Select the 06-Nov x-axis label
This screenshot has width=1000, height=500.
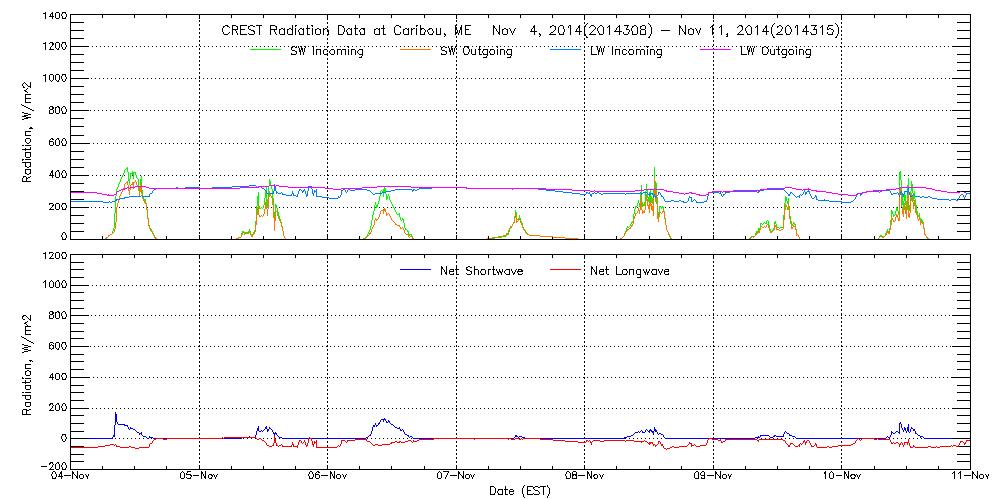328,477
